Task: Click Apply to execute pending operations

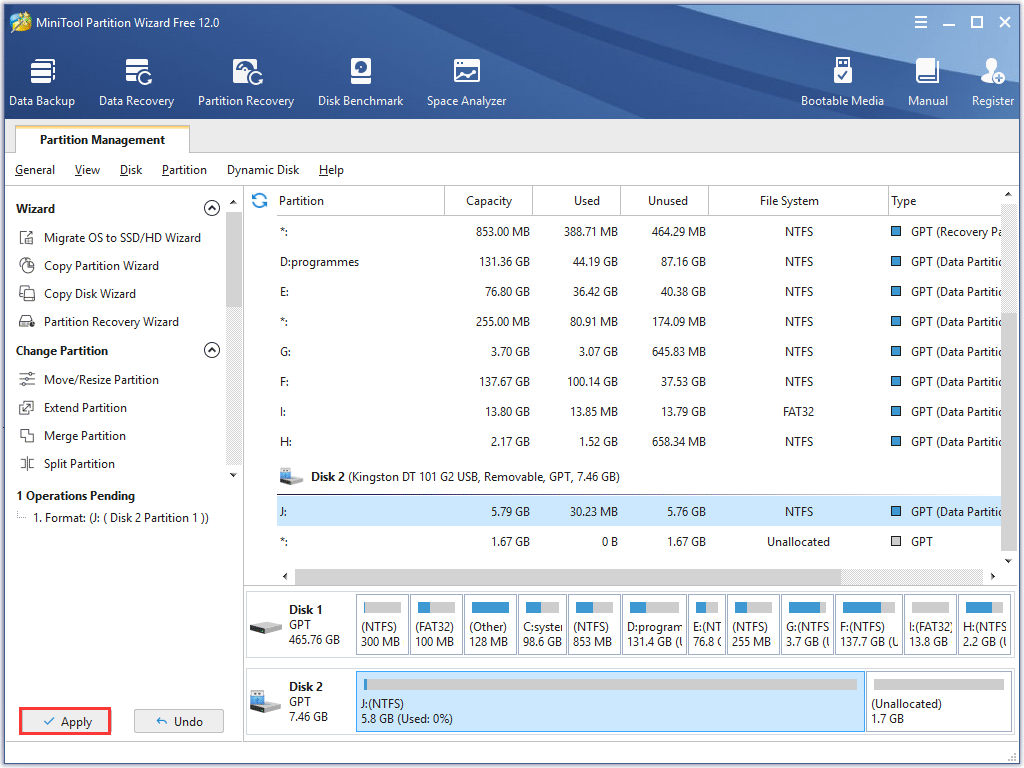Action: 65,722
